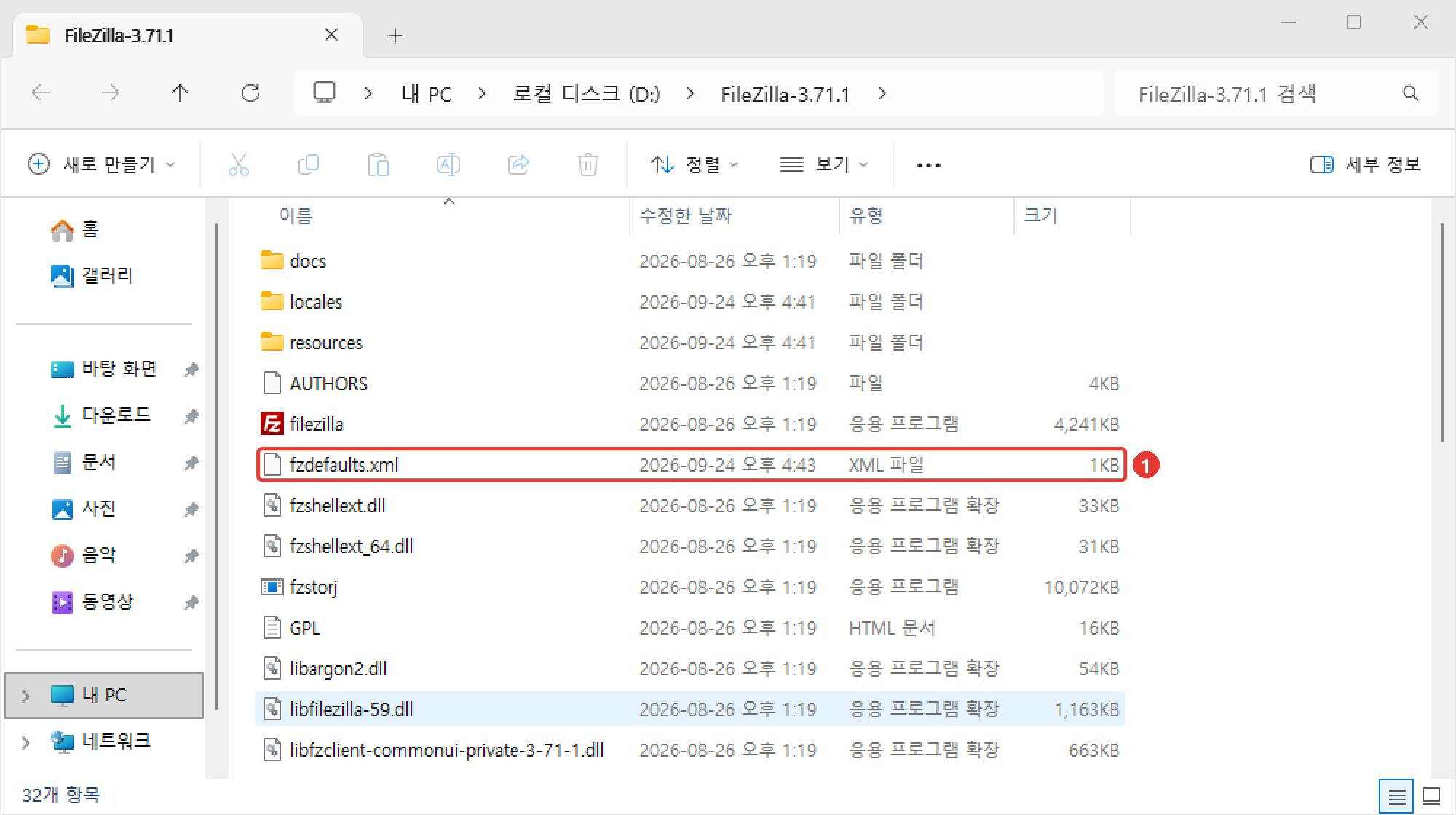This screenshot has height=815, width=1456.
Task: Open 다운로드 quick access folder
Action: pos(101,416)
